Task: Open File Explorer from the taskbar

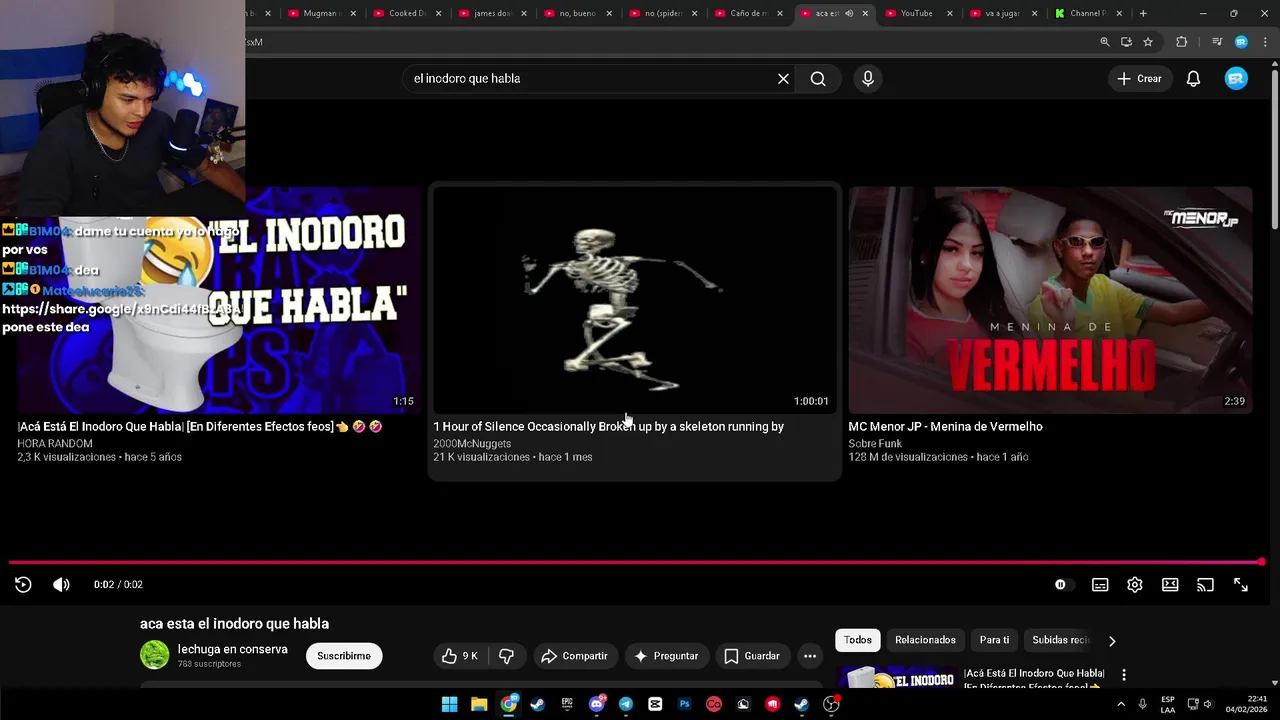Action: pyautogui.click(x=479, y=704)
